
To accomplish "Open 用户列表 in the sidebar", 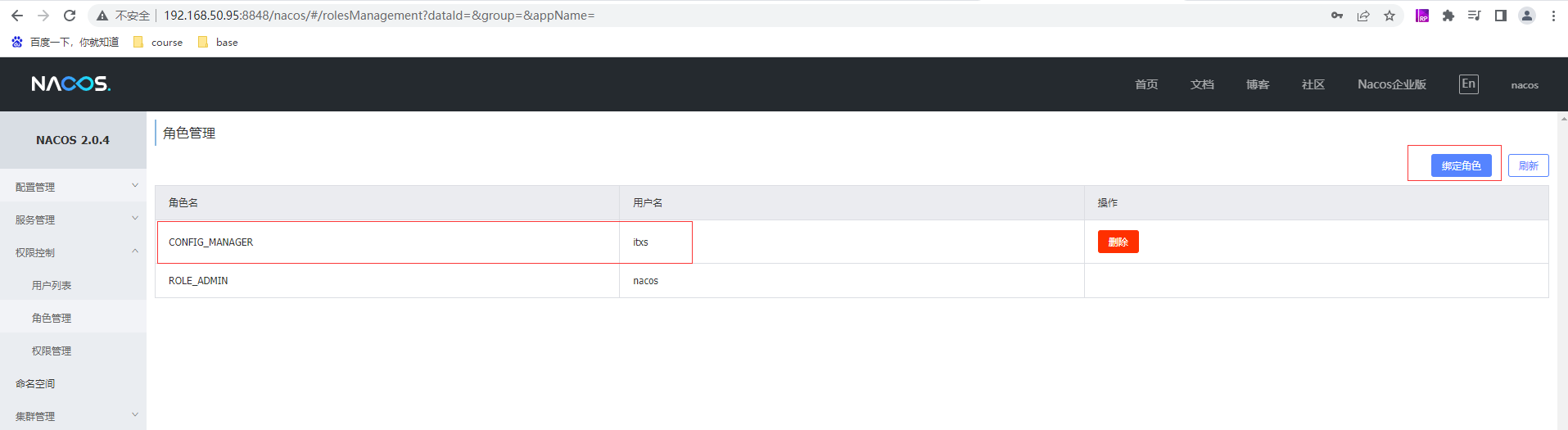I will [x=52, y=285].
